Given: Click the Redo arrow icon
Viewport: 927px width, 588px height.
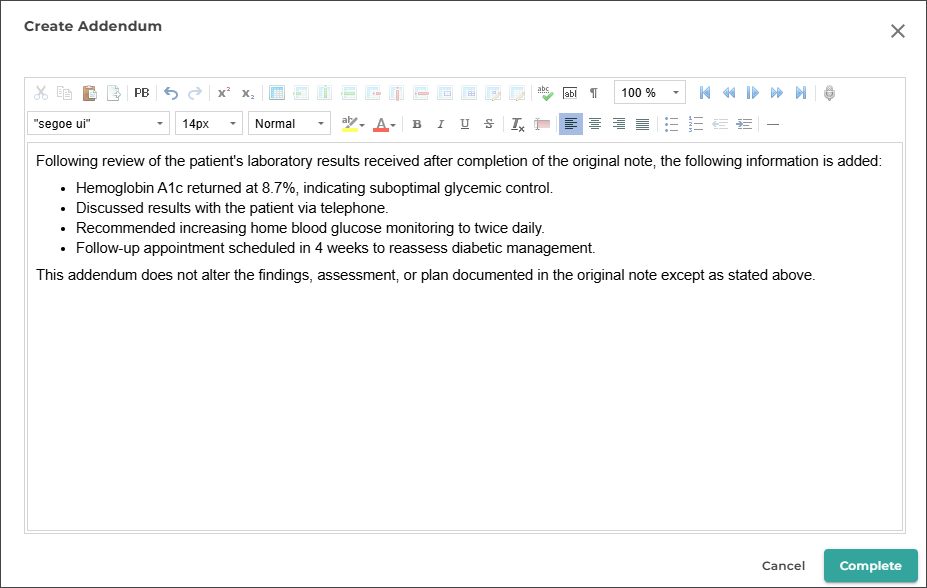Looking at the screenshot, I should [x=195, y=93].
